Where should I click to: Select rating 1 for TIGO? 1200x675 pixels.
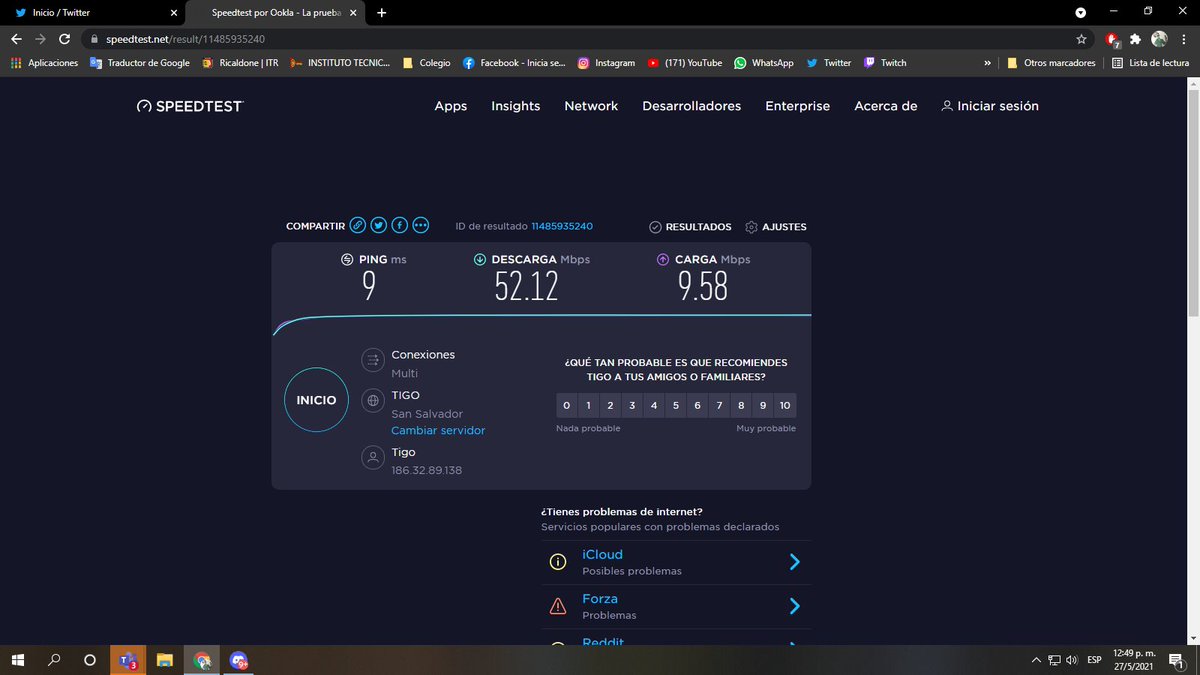click(x=588, y=405)
